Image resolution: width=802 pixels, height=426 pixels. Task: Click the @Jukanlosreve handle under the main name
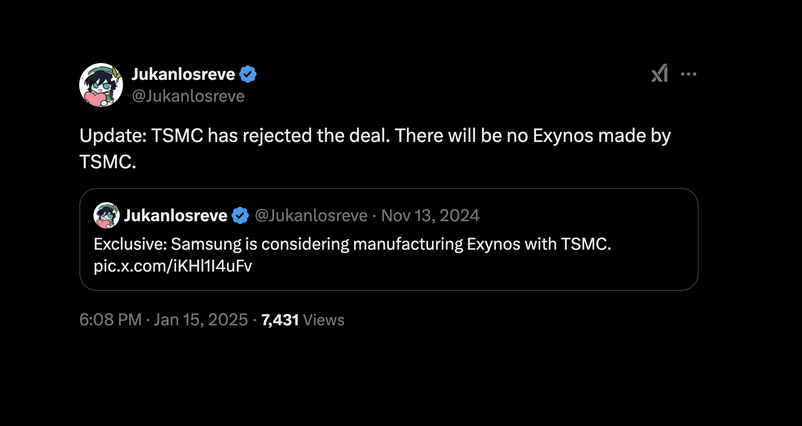[188, 96]
